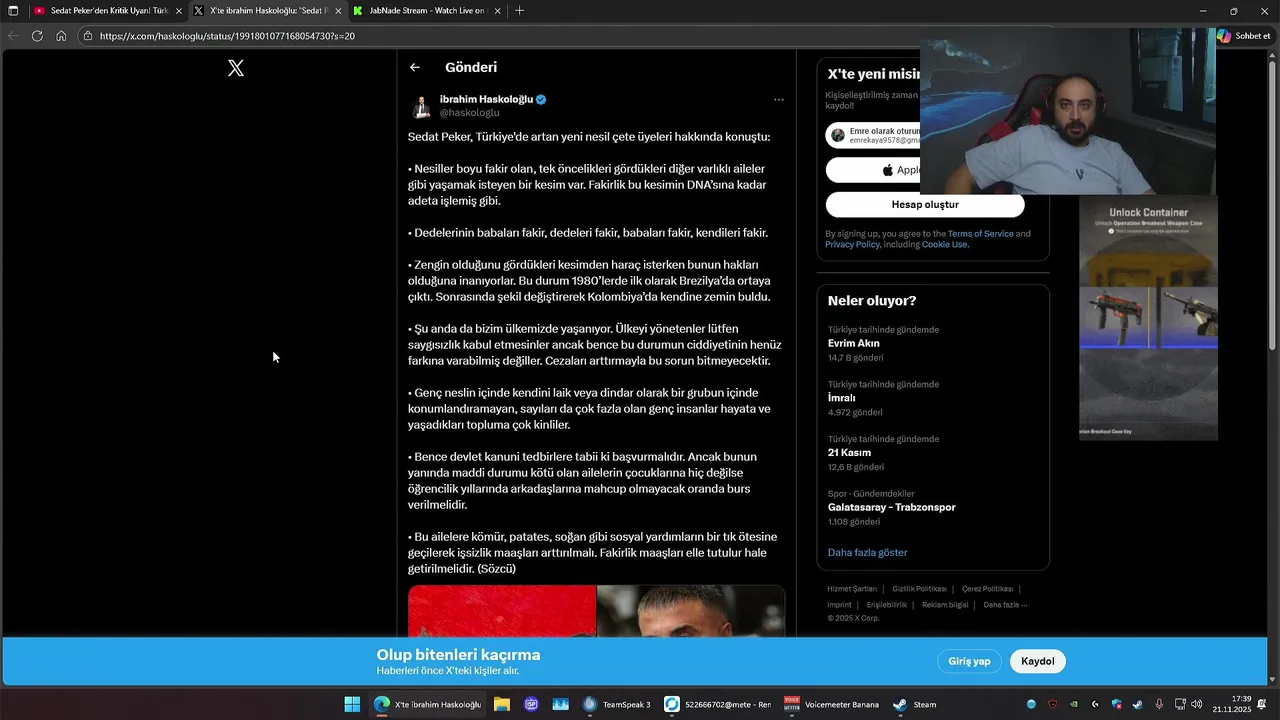The height and width of the screenshot is (720, 1280).
Task: Click the browser back arrow
Action: tap(13, 36)
